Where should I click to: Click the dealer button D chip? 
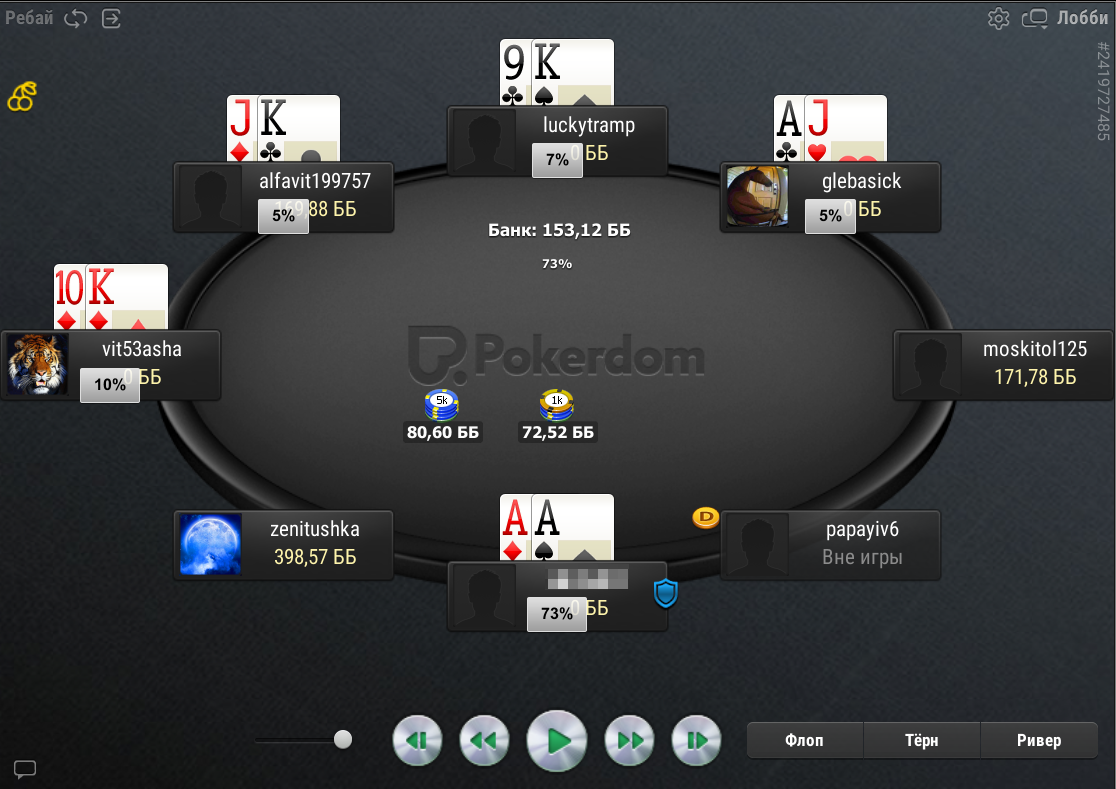click(x=705, y=517)
